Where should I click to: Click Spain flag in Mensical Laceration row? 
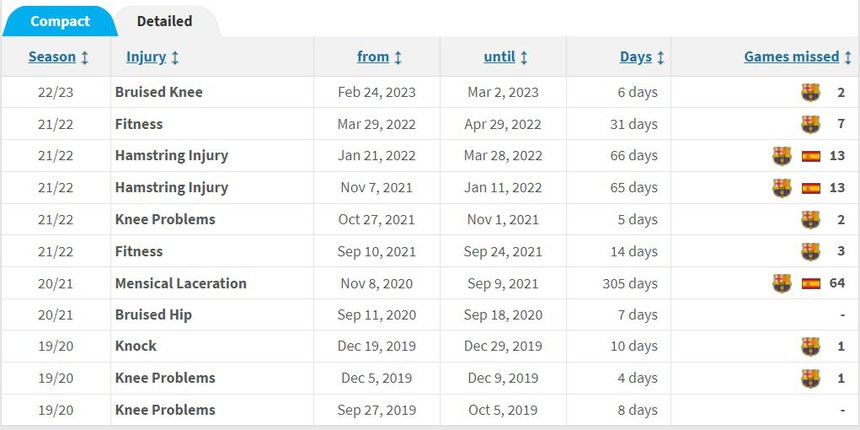pos(811,284)
